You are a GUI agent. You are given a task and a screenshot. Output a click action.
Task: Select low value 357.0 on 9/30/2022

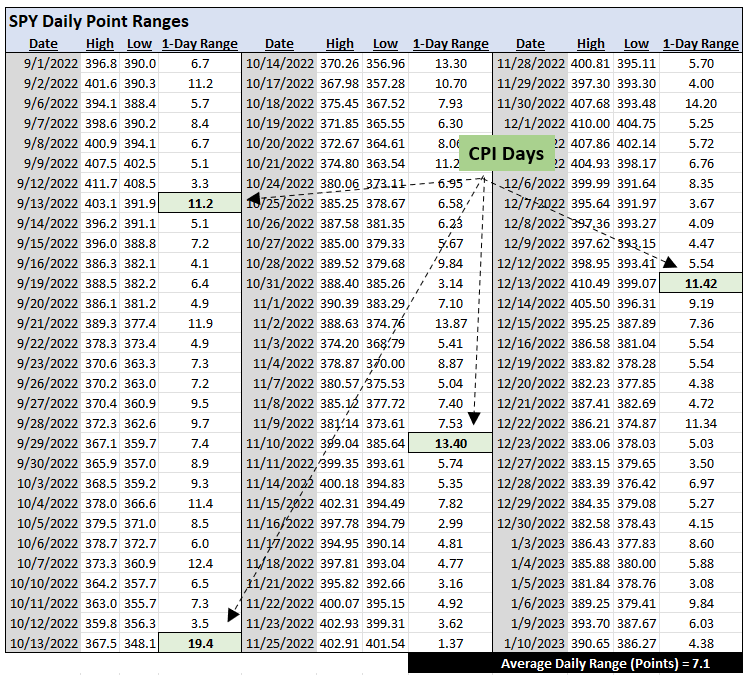pos(140,463)
